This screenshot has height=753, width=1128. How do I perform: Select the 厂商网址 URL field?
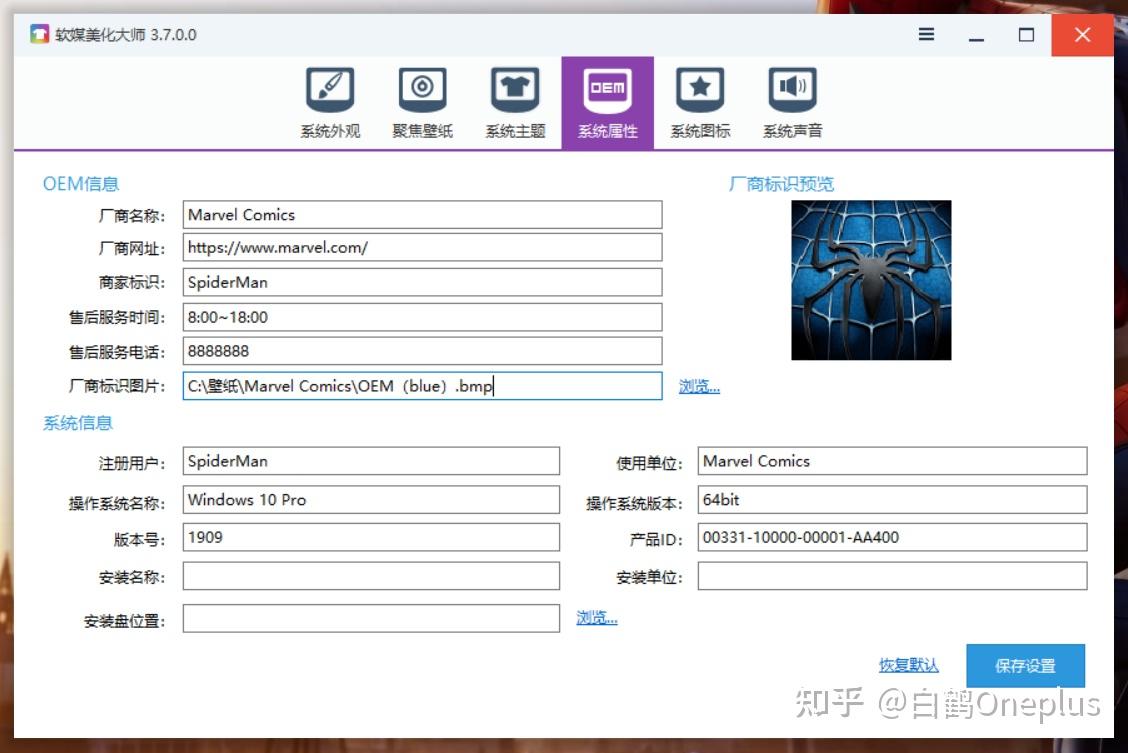coord(420,247)
